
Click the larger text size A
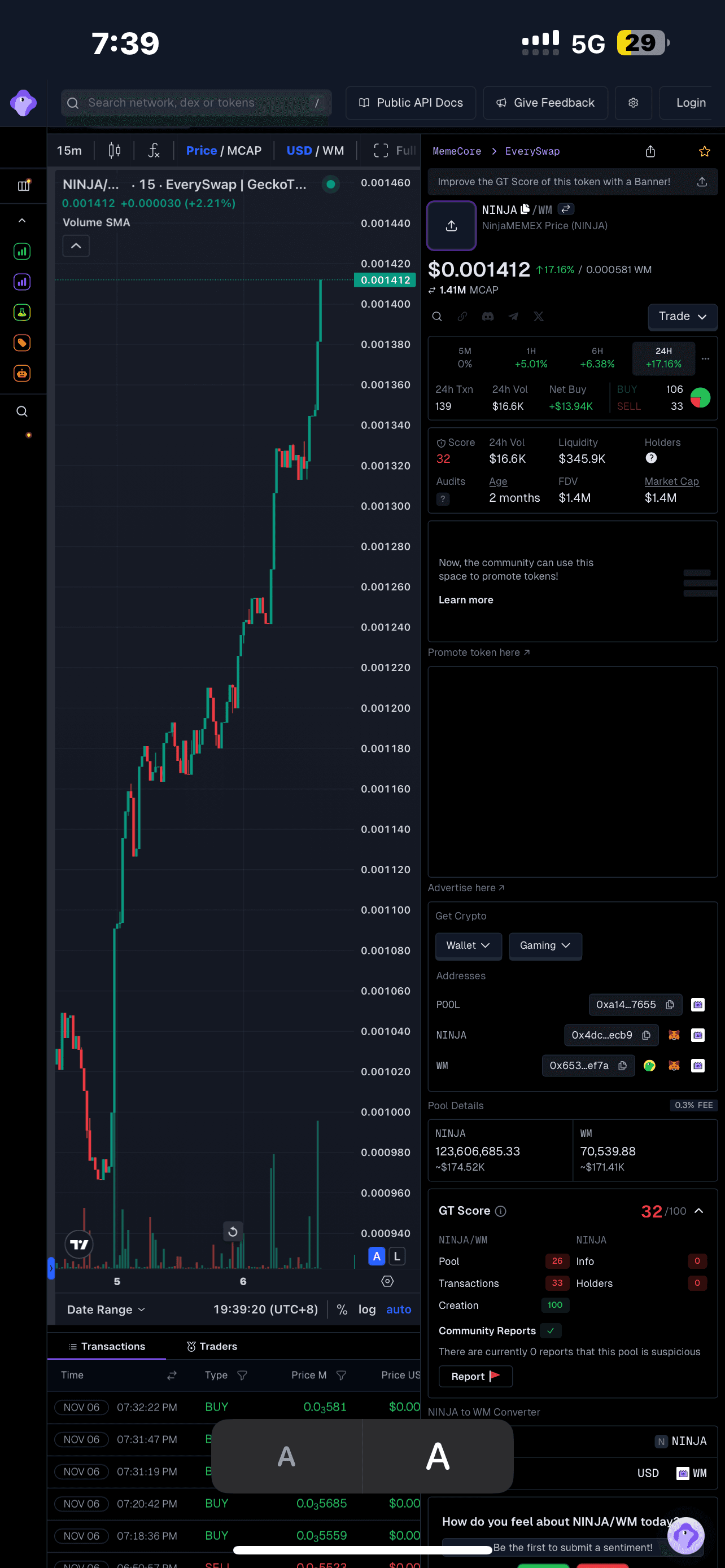438,1456
